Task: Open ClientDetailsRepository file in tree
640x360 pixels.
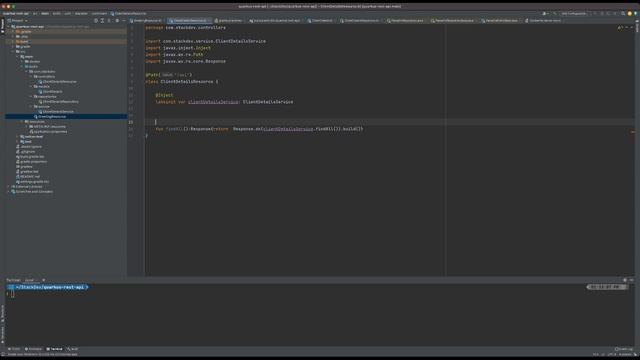Action: click(58, 102)
